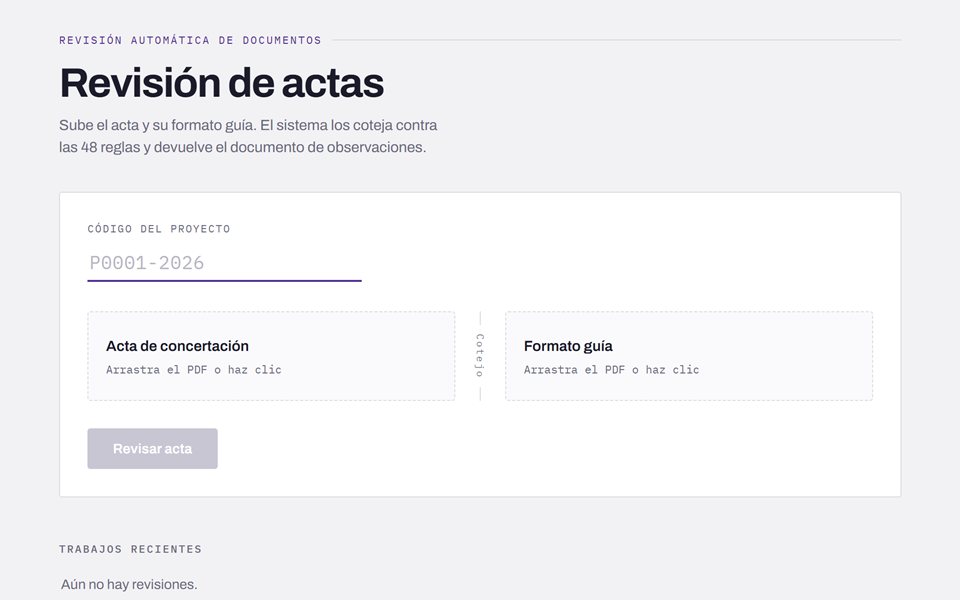The image size is (960, 600).
Task: Open the Formato guía upload zone
Action: 689,356
